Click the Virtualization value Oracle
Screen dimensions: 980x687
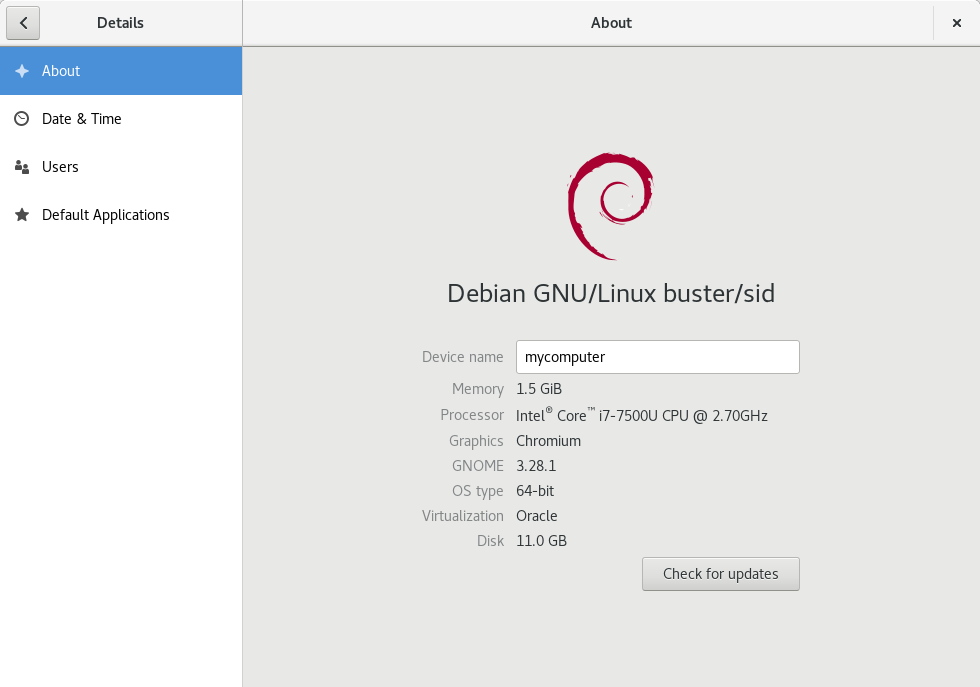(x=536, y=516)
